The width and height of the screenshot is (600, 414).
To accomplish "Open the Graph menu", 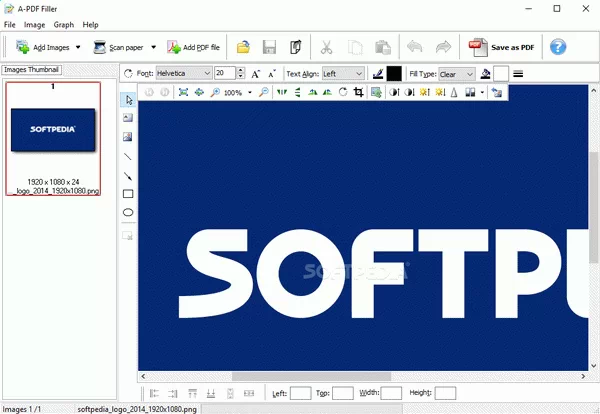I will 63,24.
